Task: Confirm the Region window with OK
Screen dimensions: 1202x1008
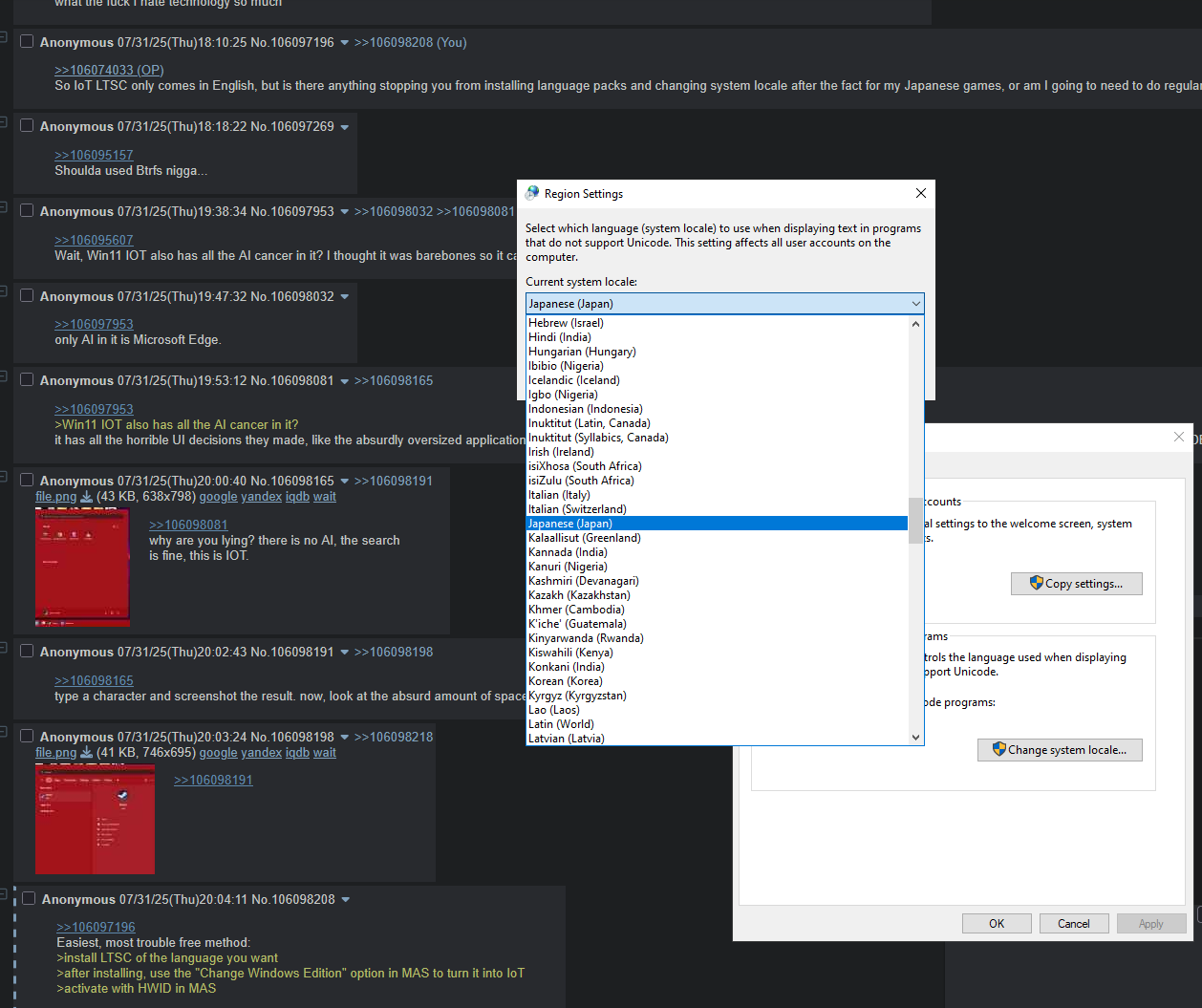Action: (997, 923)
